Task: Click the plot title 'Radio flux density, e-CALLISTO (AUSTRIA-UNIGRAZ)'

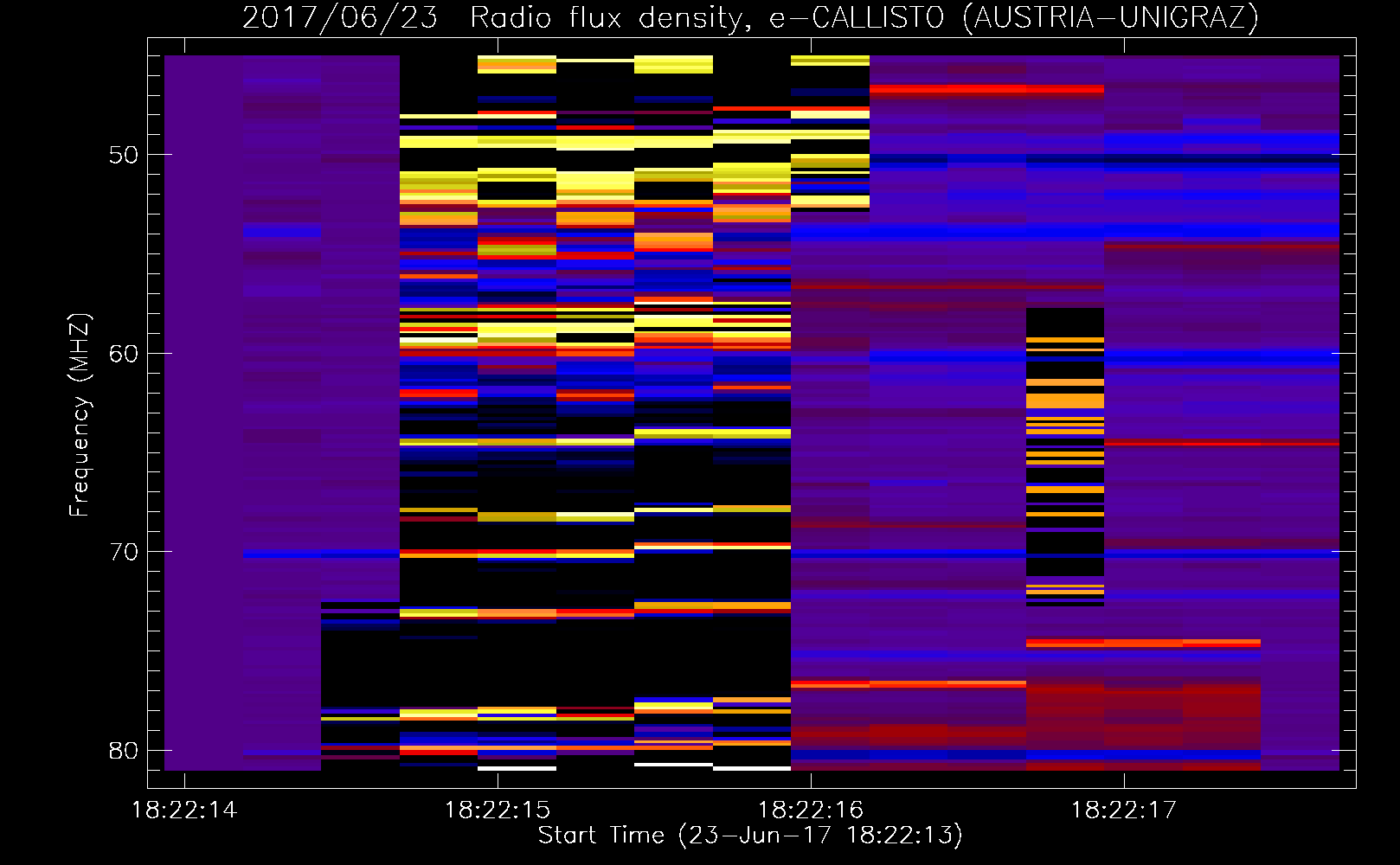Action: click(x=864, y=17)
